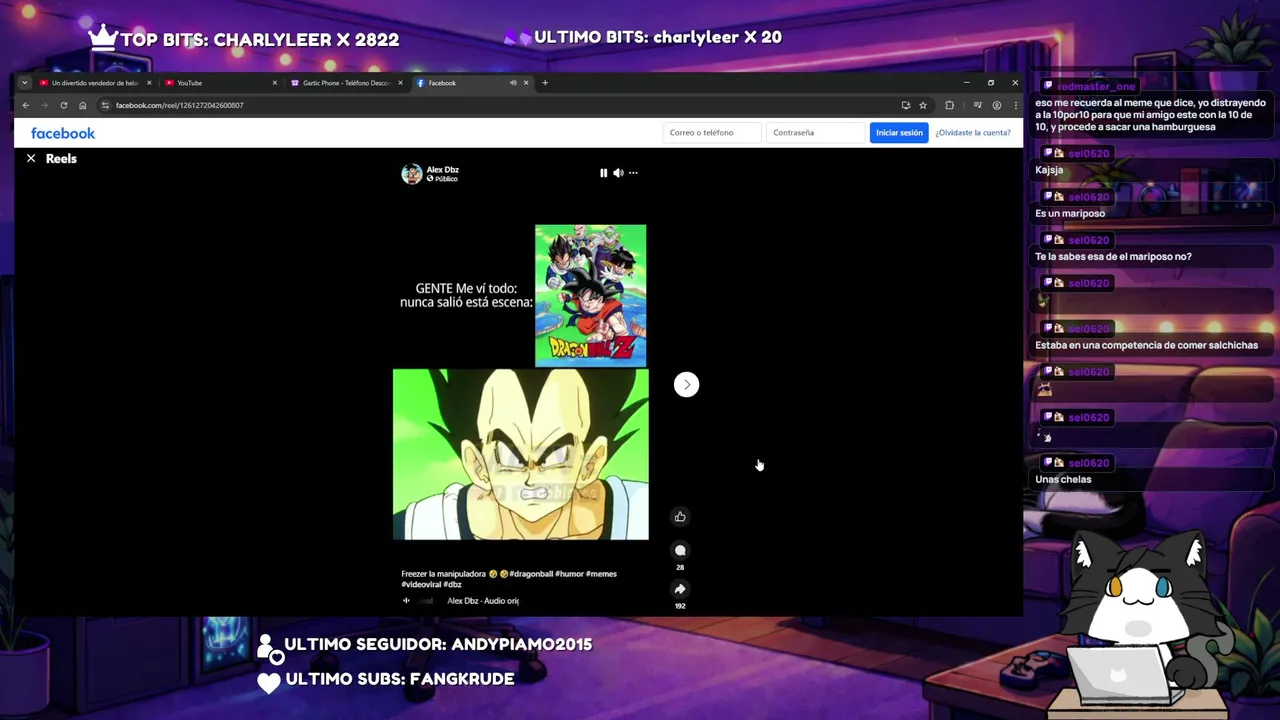Open the reel's three-dot options menu

pyautogui.click(x=633, y=173)
